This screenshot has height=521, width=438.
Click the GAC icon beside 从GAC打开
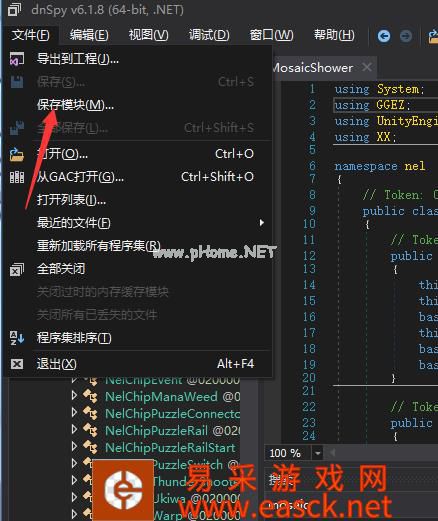[17, 177]
